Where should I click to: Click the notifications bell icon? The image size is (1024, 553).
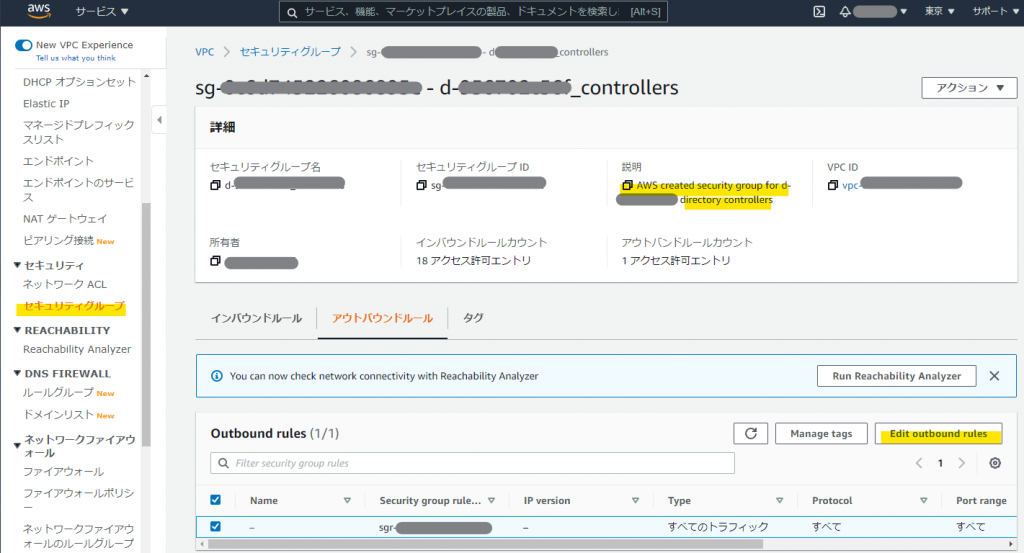click(844, 12)
